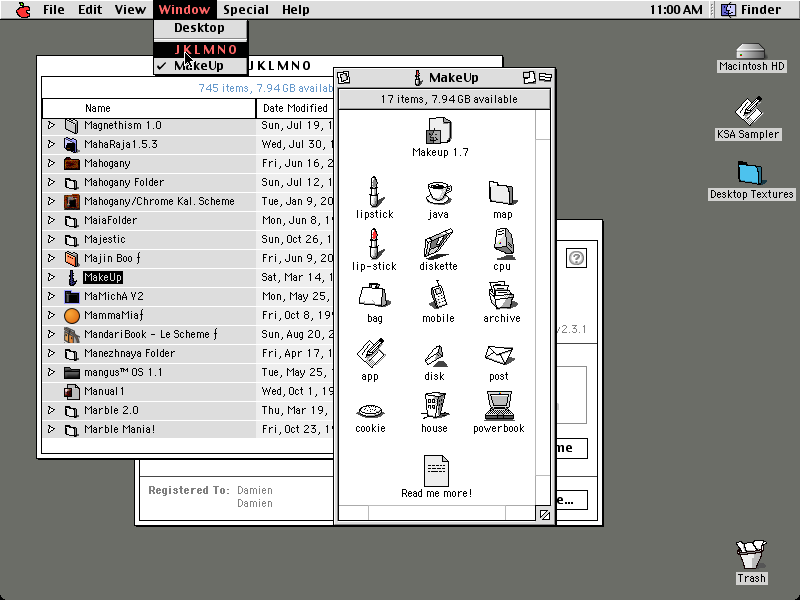800x600 pixels.
Task: Open the View menu
Action: click(x=130, y=10)
